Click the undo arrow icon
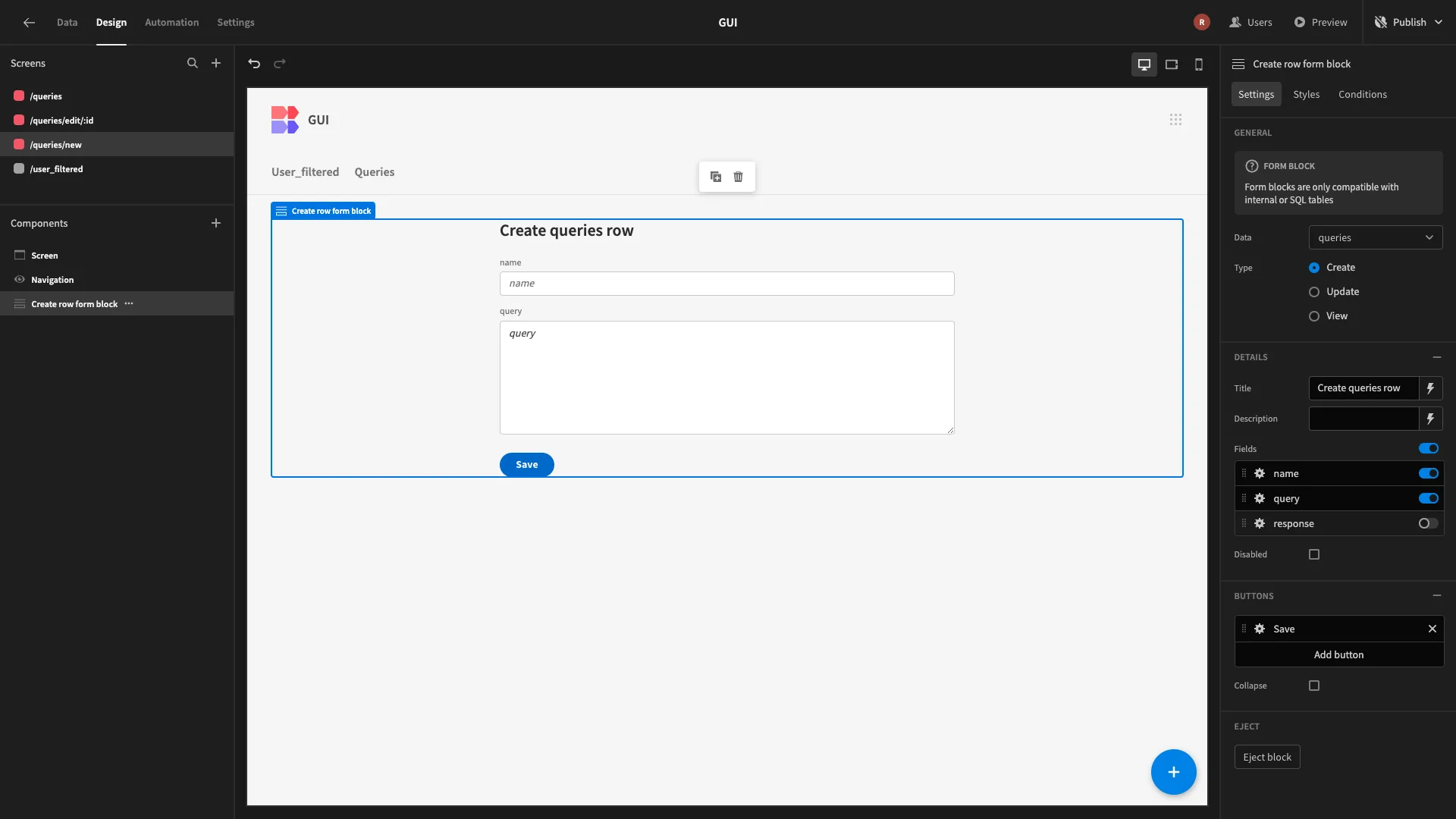The height and width of the screenshot is (819, 1456). click(254, 64)
